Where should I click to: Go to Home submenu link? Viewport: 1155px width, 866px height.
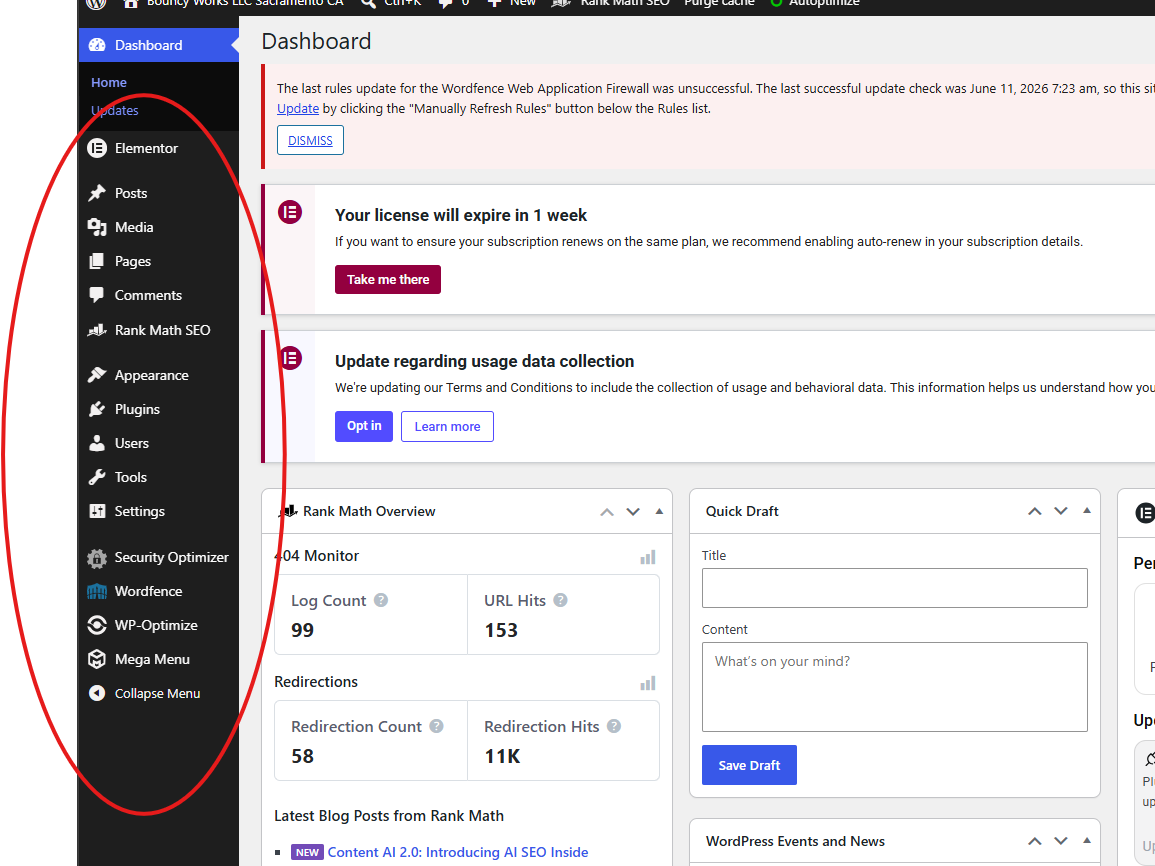(109, 82)
